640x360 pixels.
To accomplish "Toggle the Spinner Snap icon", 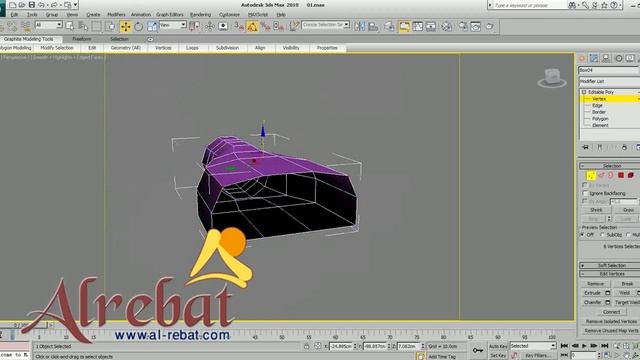I will coord(279,27).
